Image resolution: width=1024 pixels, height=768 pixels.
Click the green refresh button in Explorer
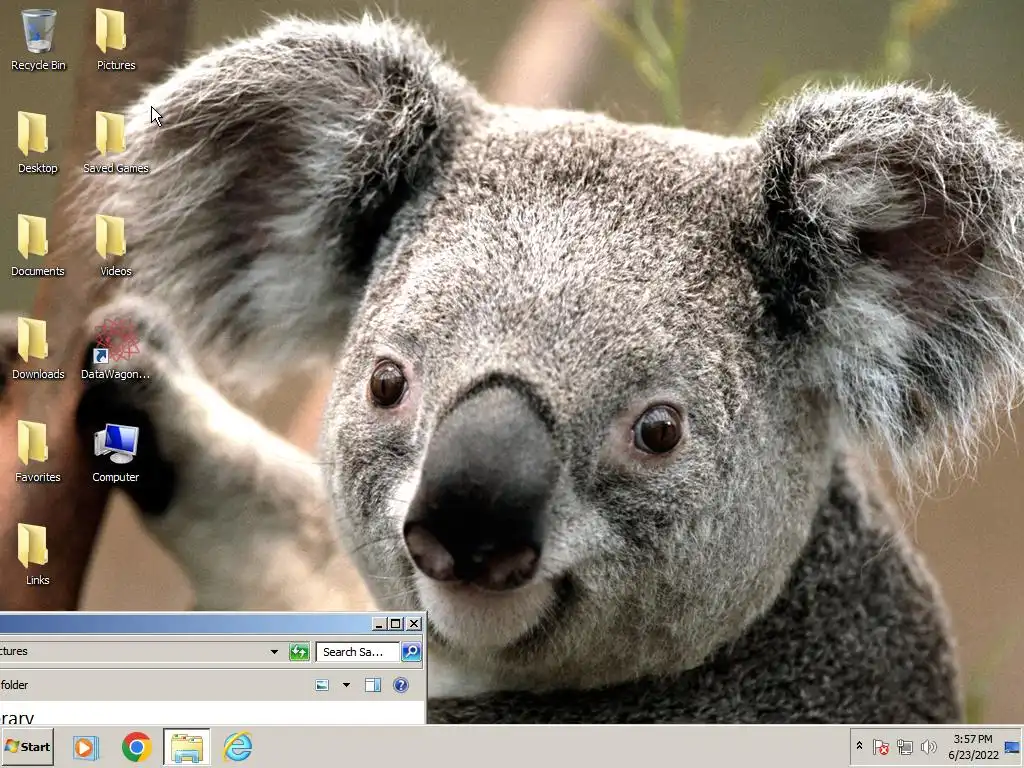(299, 652)
